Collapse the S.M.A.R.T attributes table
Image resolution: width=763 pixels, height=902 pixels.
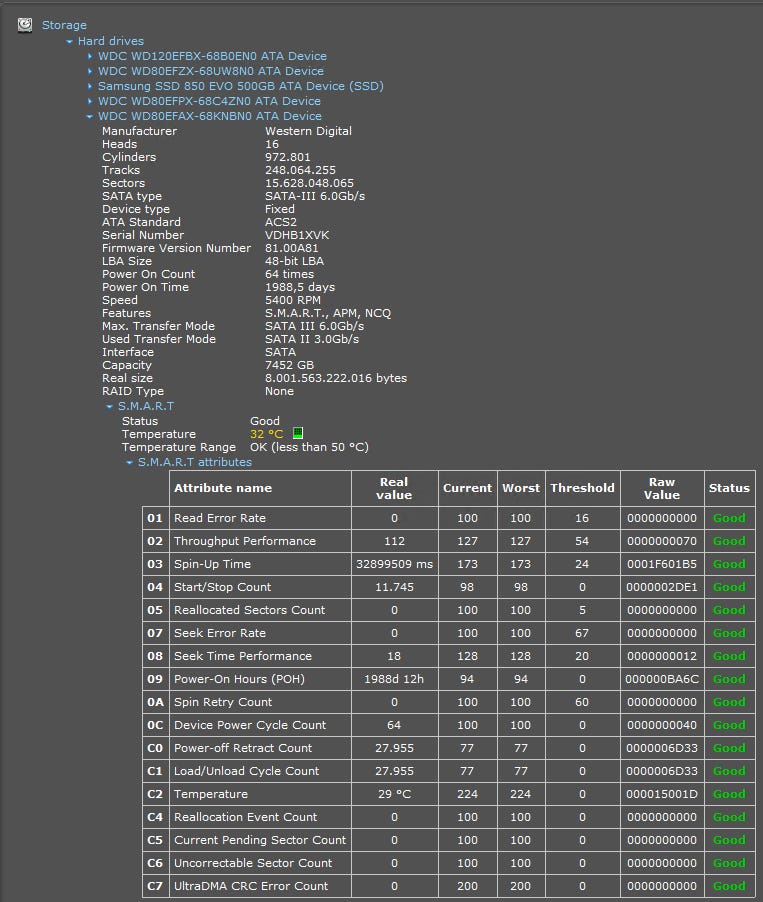point(130,462)
